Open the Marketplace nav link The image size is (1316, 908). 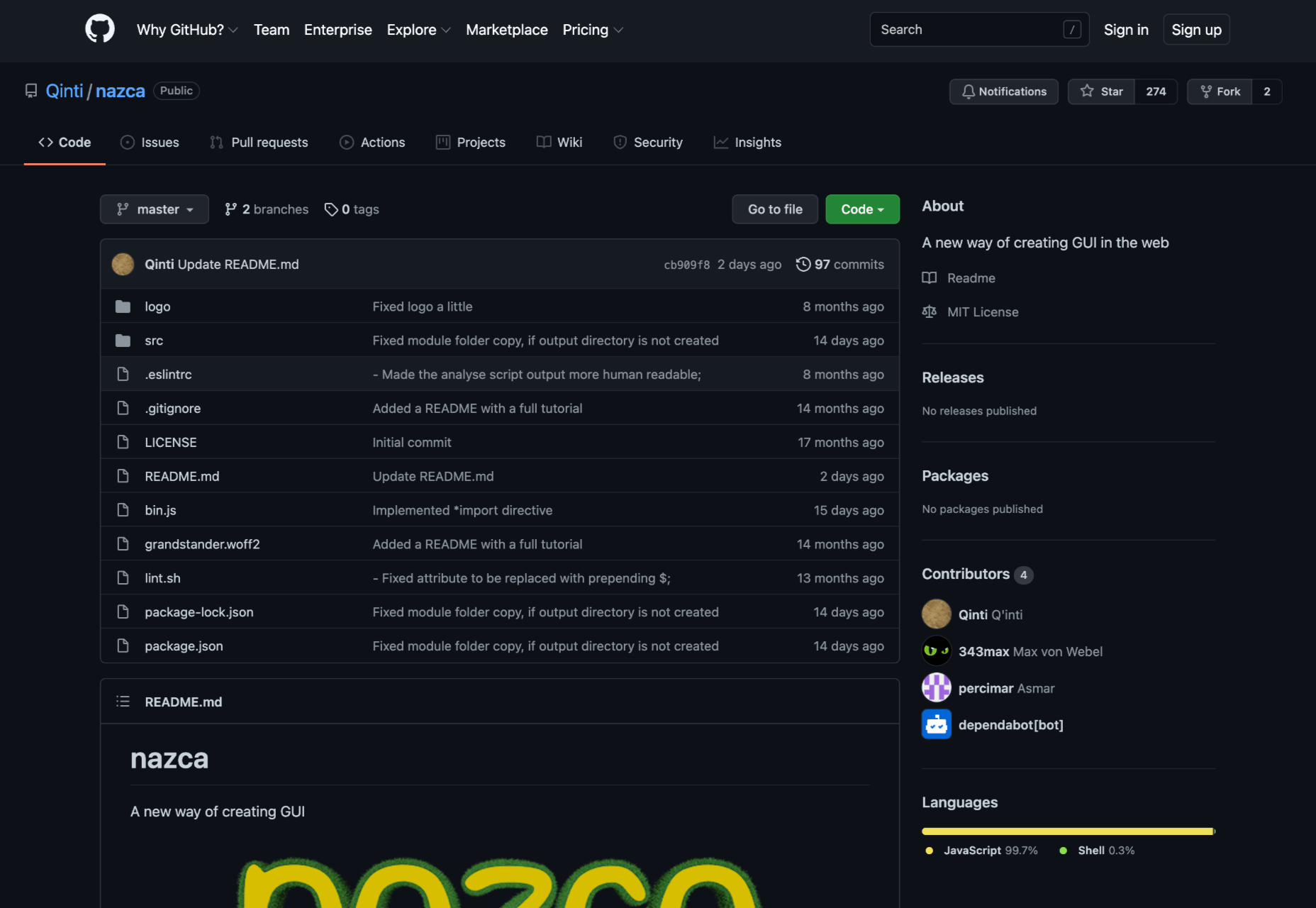coord(507,30)
